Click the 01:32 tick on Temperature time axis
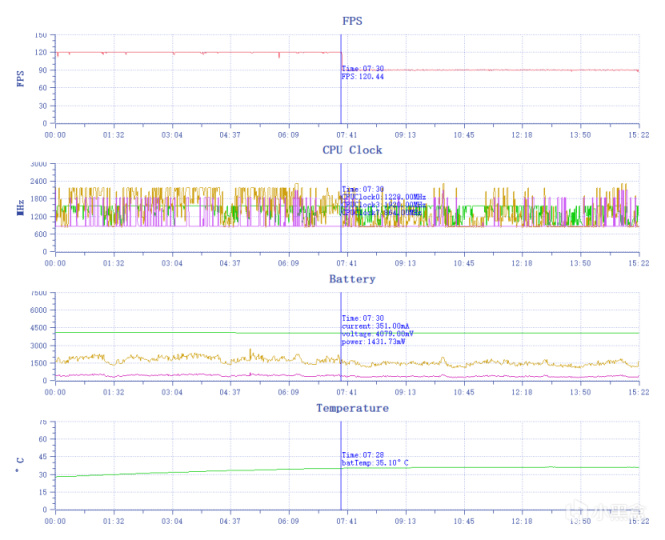The height and width of the screenshot is (540, 665). 114,521
